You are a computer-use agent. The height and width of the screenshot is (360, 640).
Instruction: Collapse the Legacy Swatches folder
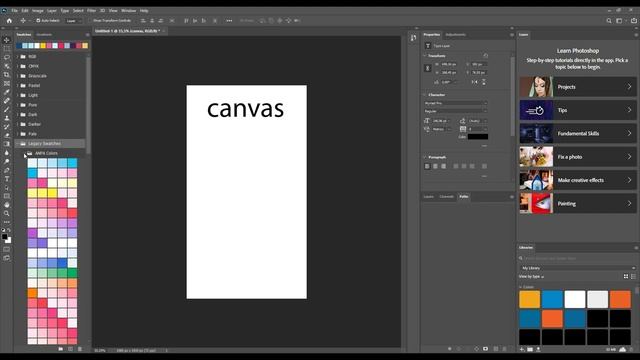coord(18,144)
